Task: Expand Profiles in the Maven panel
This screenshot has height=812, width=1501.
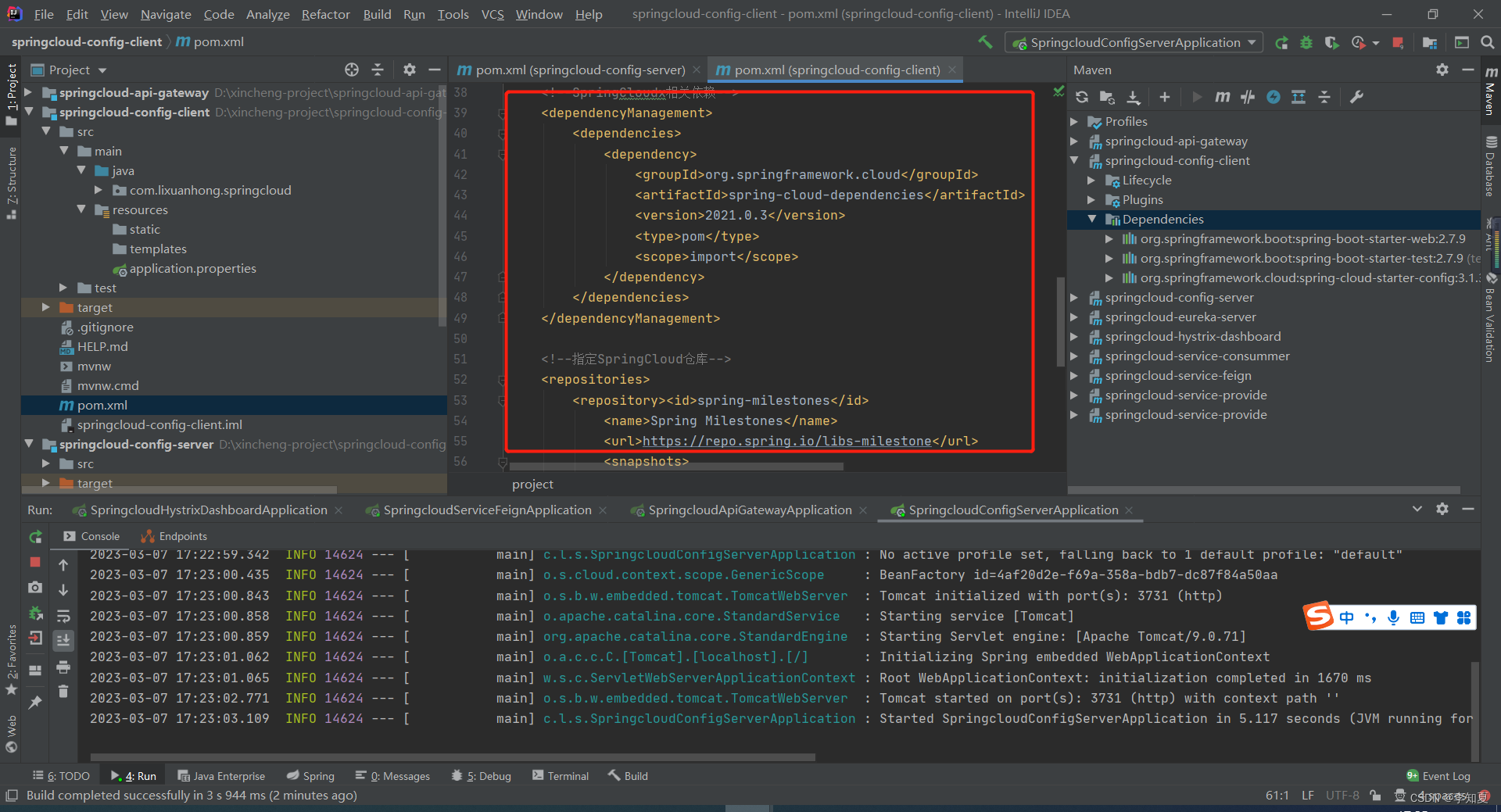Action: [x=1074, y=121]
